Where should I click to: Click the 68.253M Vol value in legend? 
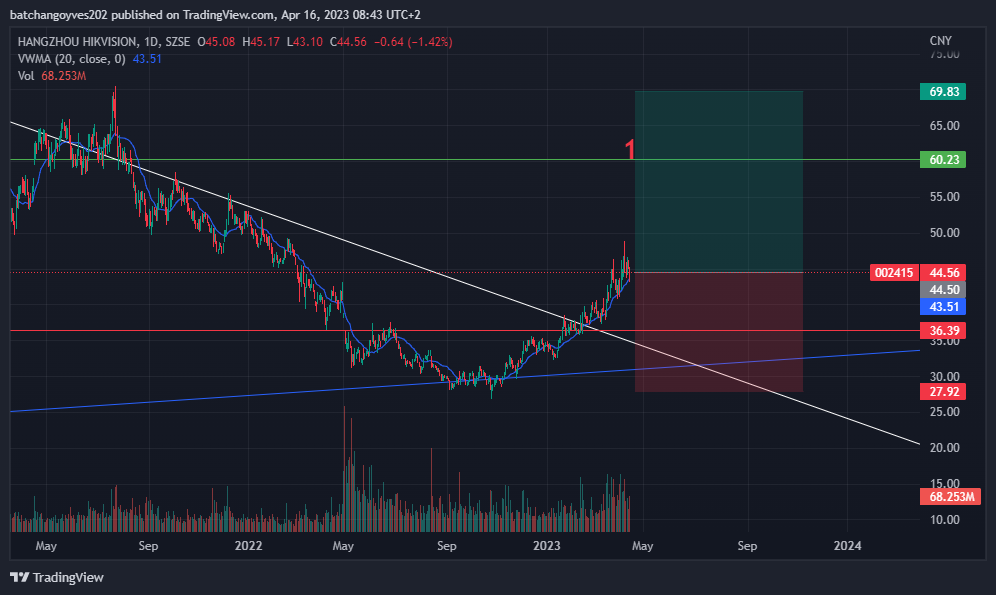click(64, 76)
